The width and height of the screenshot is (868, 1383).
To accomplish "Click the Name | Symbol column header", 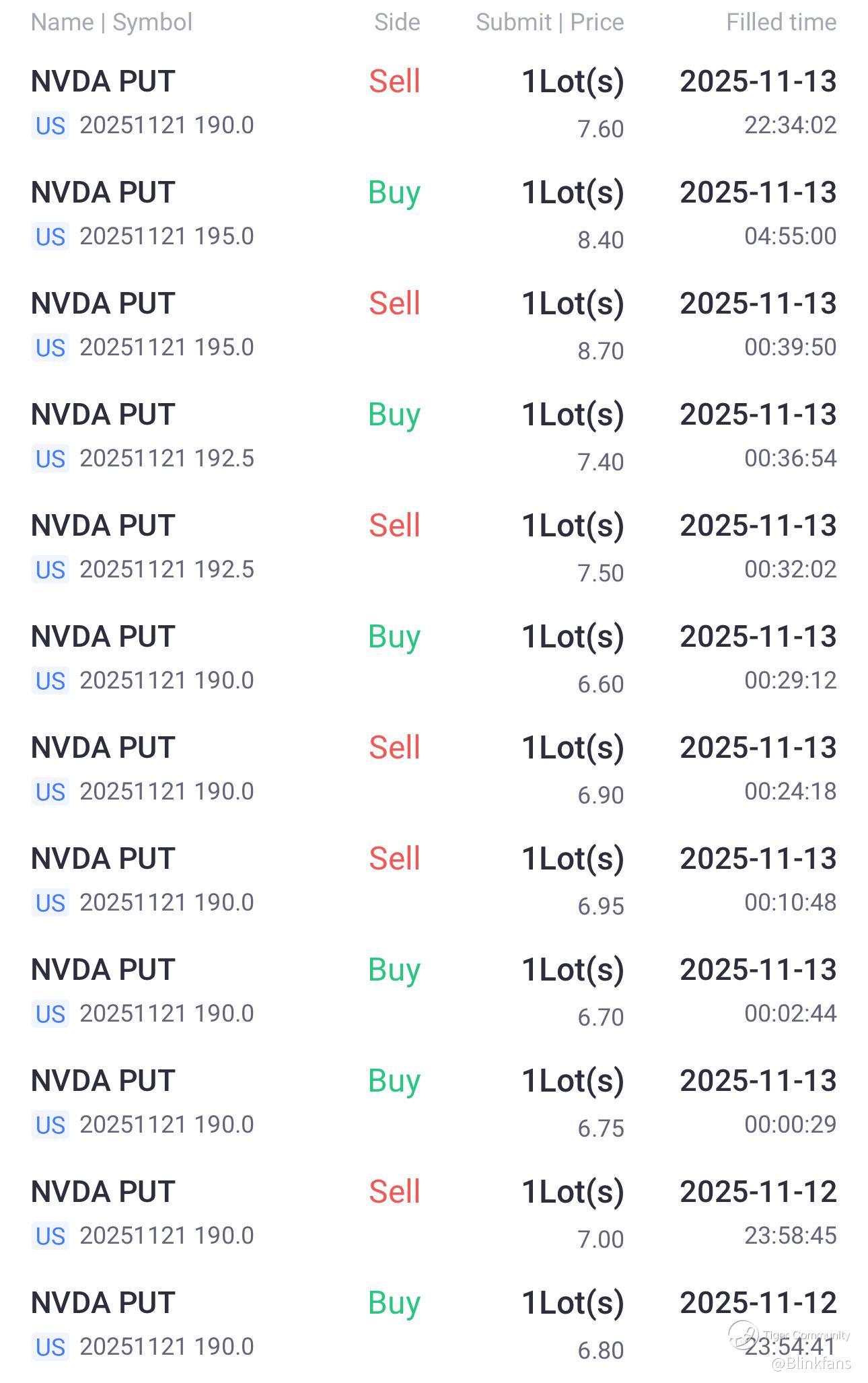I will (x=112, y=22).
